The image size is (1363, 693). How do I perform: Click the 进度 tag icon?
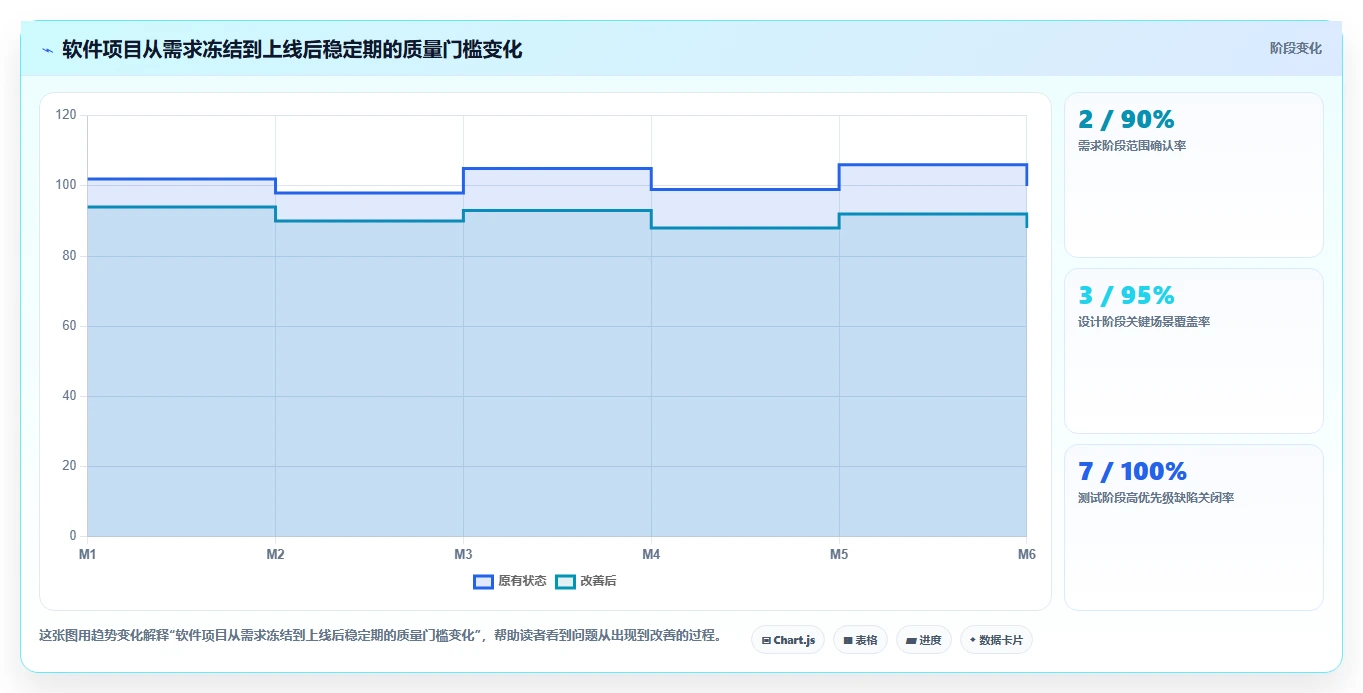911,640
